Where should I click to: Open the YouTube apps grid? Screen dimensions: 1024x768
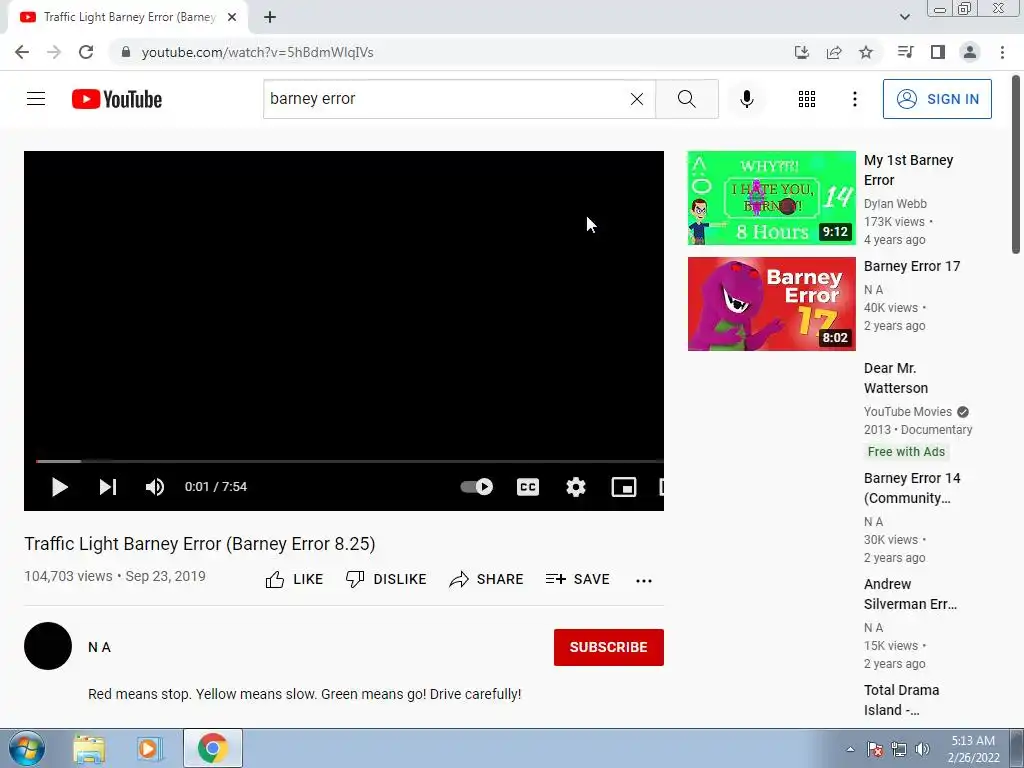coord(807,99)
